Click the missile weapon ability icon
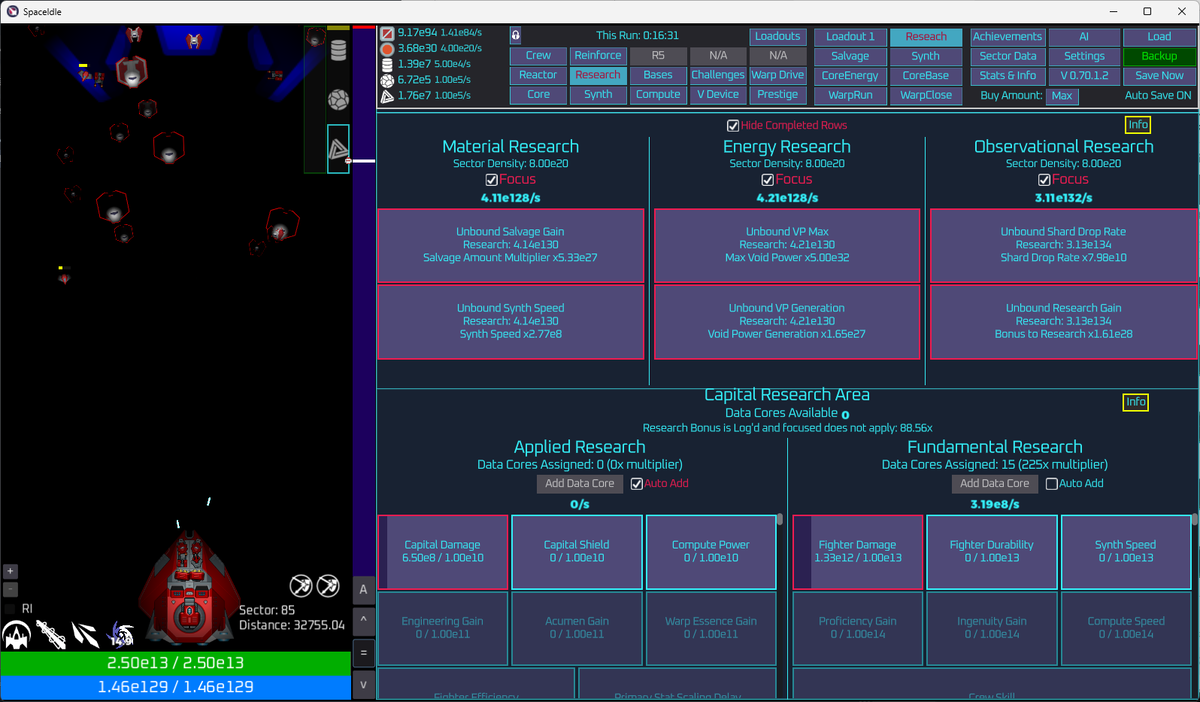 pos(51,634)
